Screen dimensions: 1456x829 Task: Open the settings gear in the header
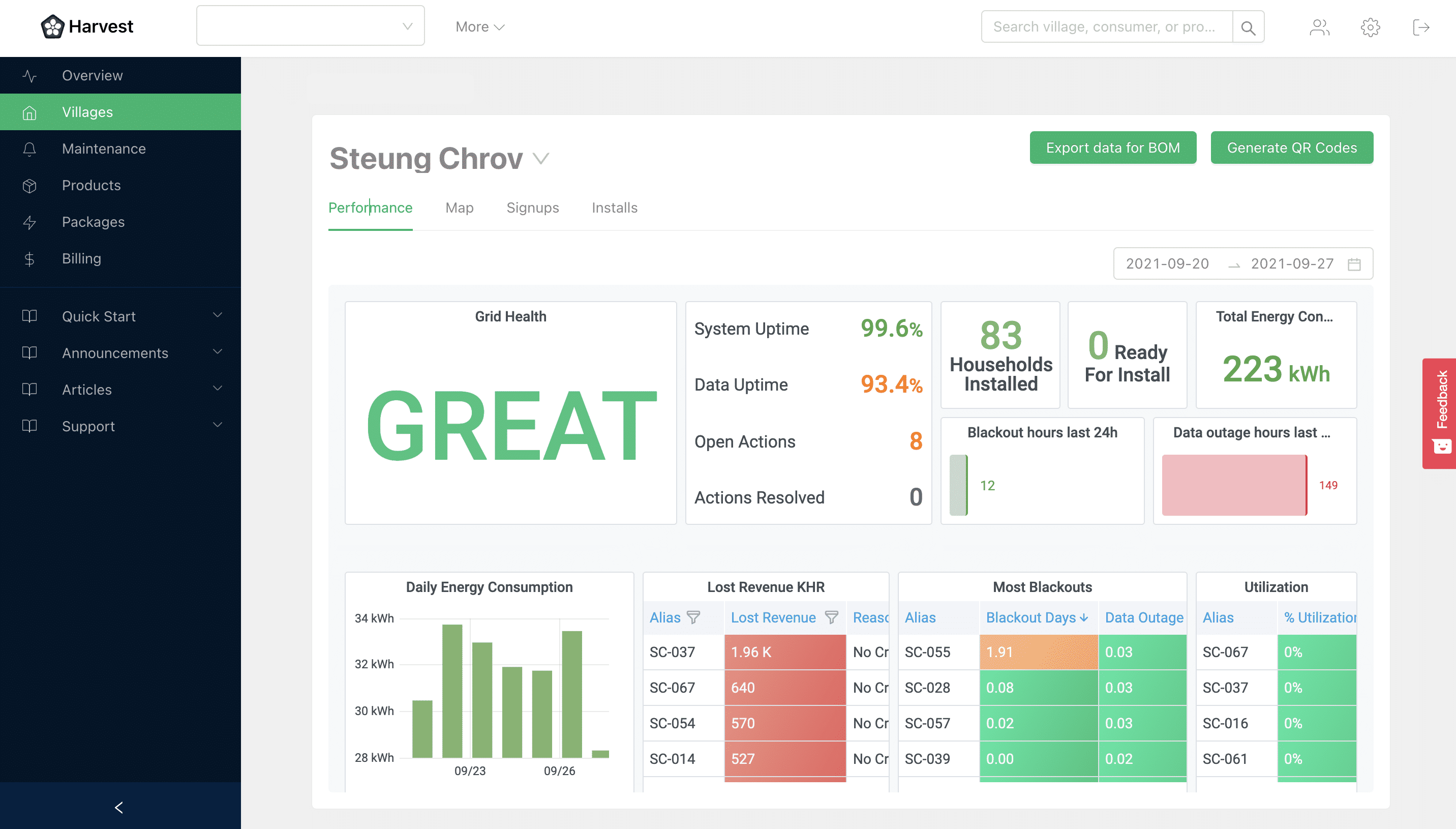(x=1371, y=27)
